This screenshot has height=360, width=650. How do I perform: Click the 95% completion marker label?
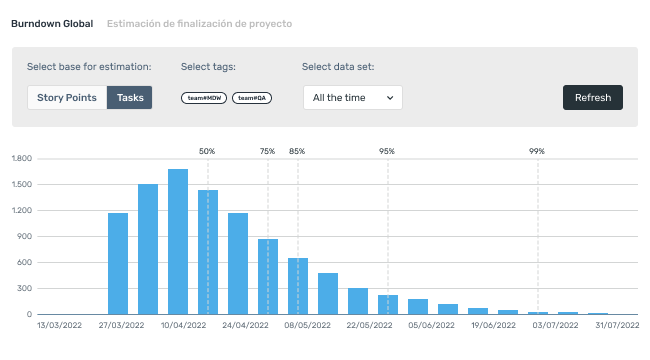387,151
